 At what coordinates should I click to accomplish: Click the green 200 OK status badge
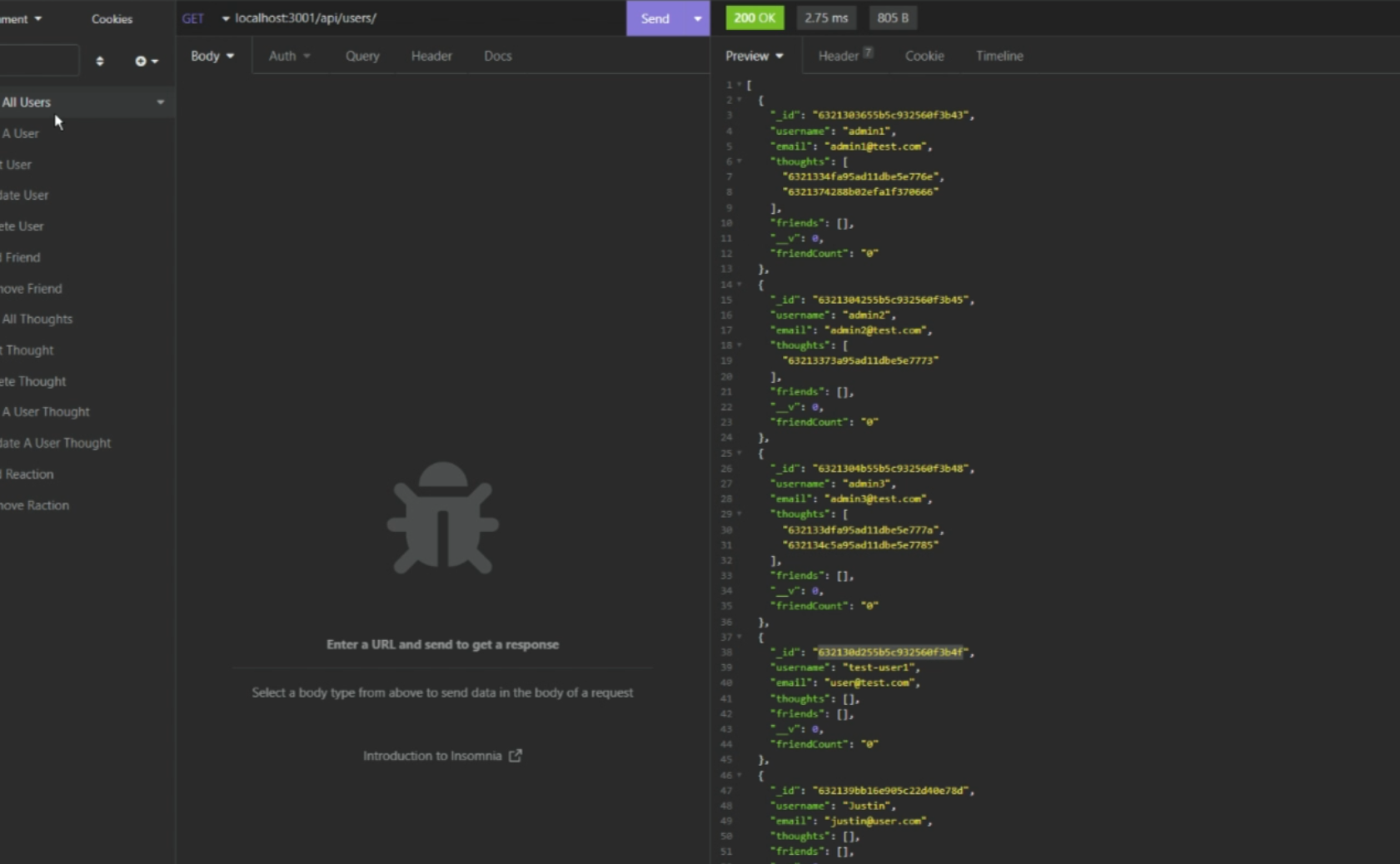754,17
